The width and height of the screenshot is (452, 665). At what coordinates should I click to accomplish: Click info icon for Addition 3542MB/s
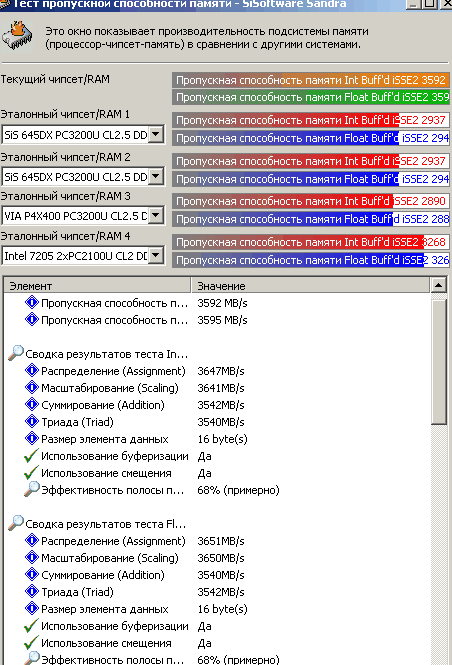pyautogui.click(x=32, y=405)
